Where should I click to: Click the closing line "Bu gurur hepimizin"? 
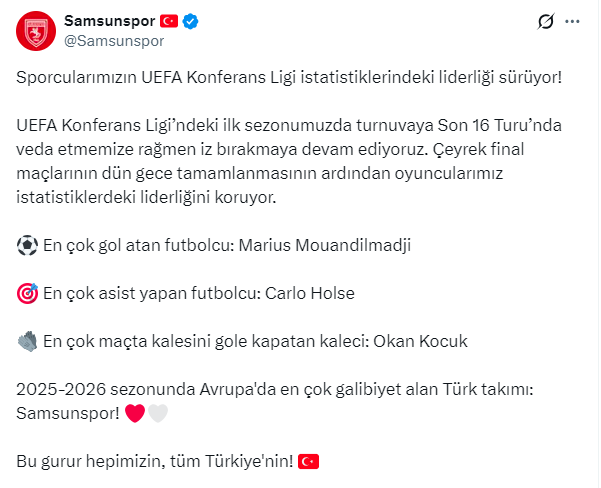click(155, 462)
